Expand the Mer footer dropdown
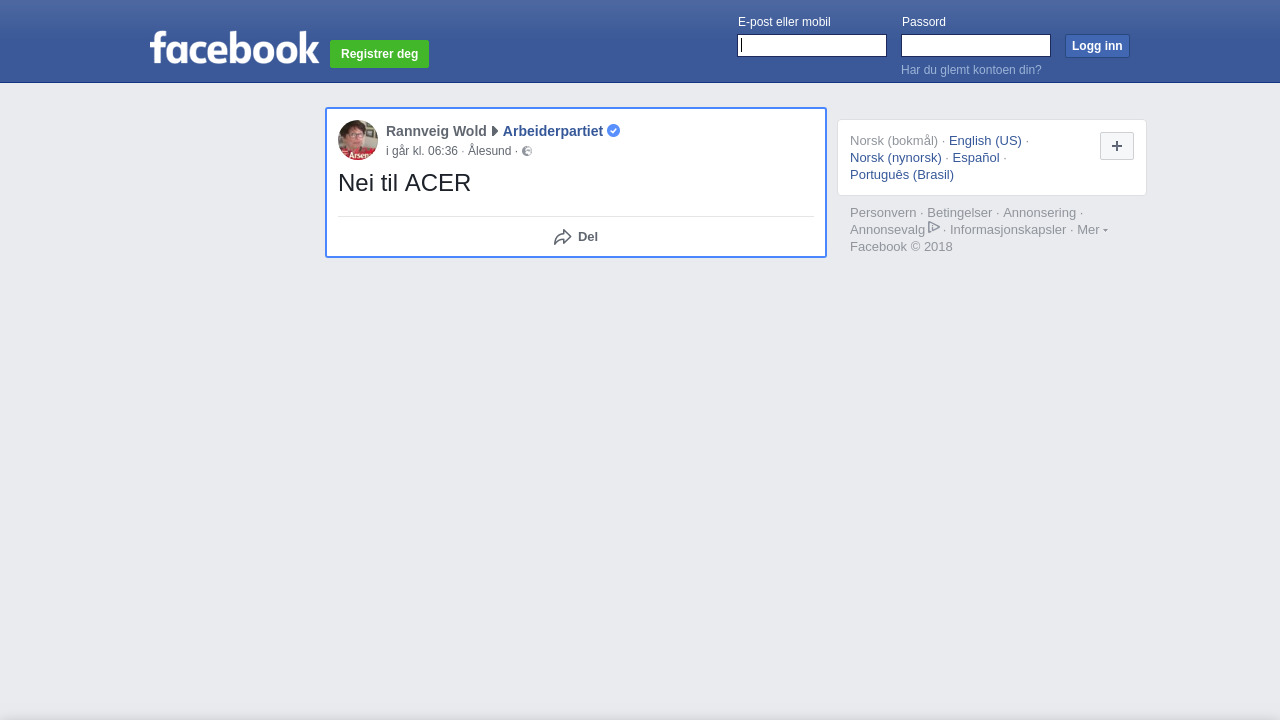 (x=1092, y=230)
